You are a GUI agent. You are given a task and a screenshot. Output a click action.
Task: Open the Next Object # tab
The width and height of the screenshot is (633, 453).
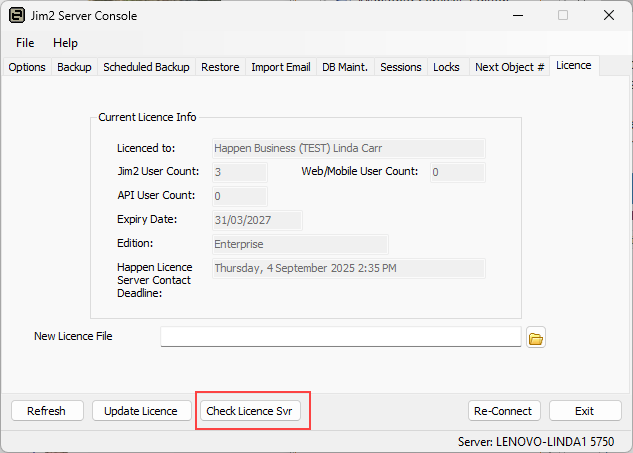(510, 67)
